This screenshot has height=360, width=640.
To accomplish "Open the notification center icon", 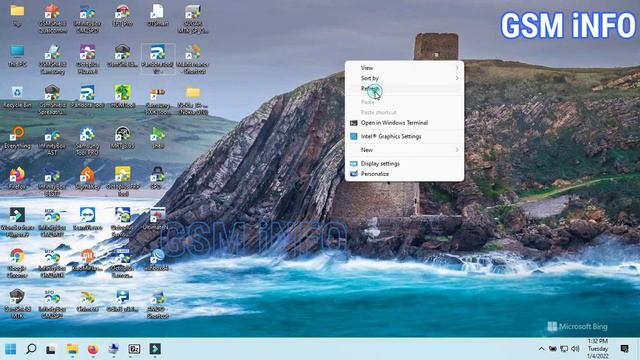I will click(624, 349).
